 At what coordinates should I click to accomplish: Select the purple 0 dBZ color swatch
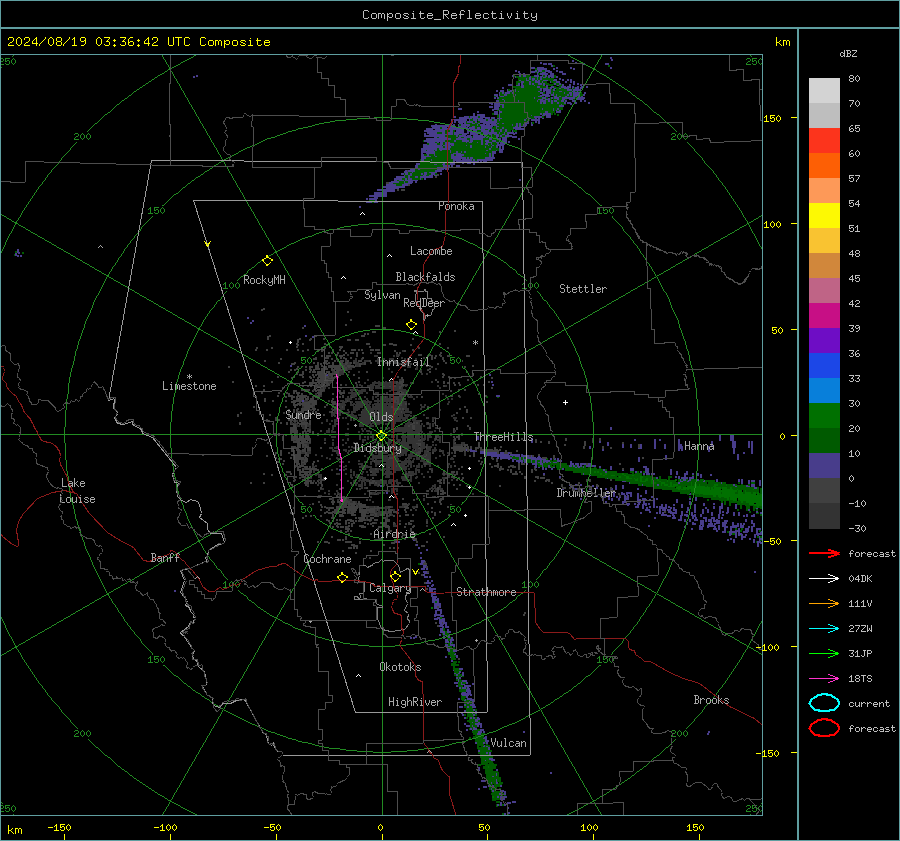tap(824, 465)
